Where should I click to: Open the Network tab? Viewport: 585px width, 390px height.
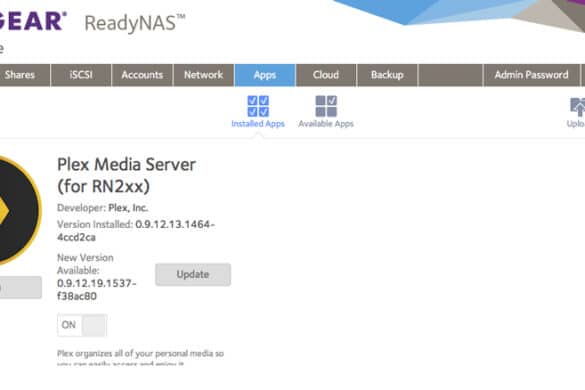coord(203,75)
